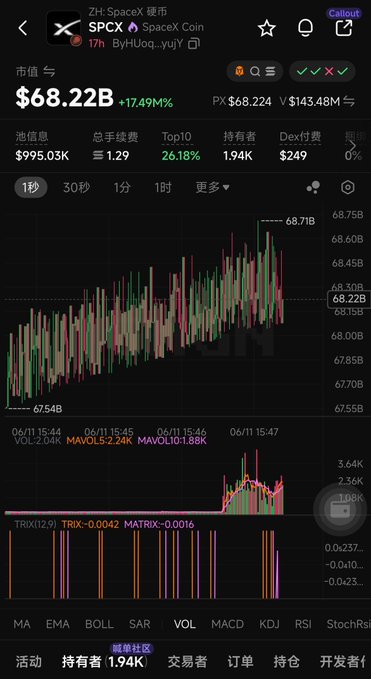The image size is (371, 679).
Task: Select the 30秒 timeframe
Action: pyautogui.click(x=77, y=188)
